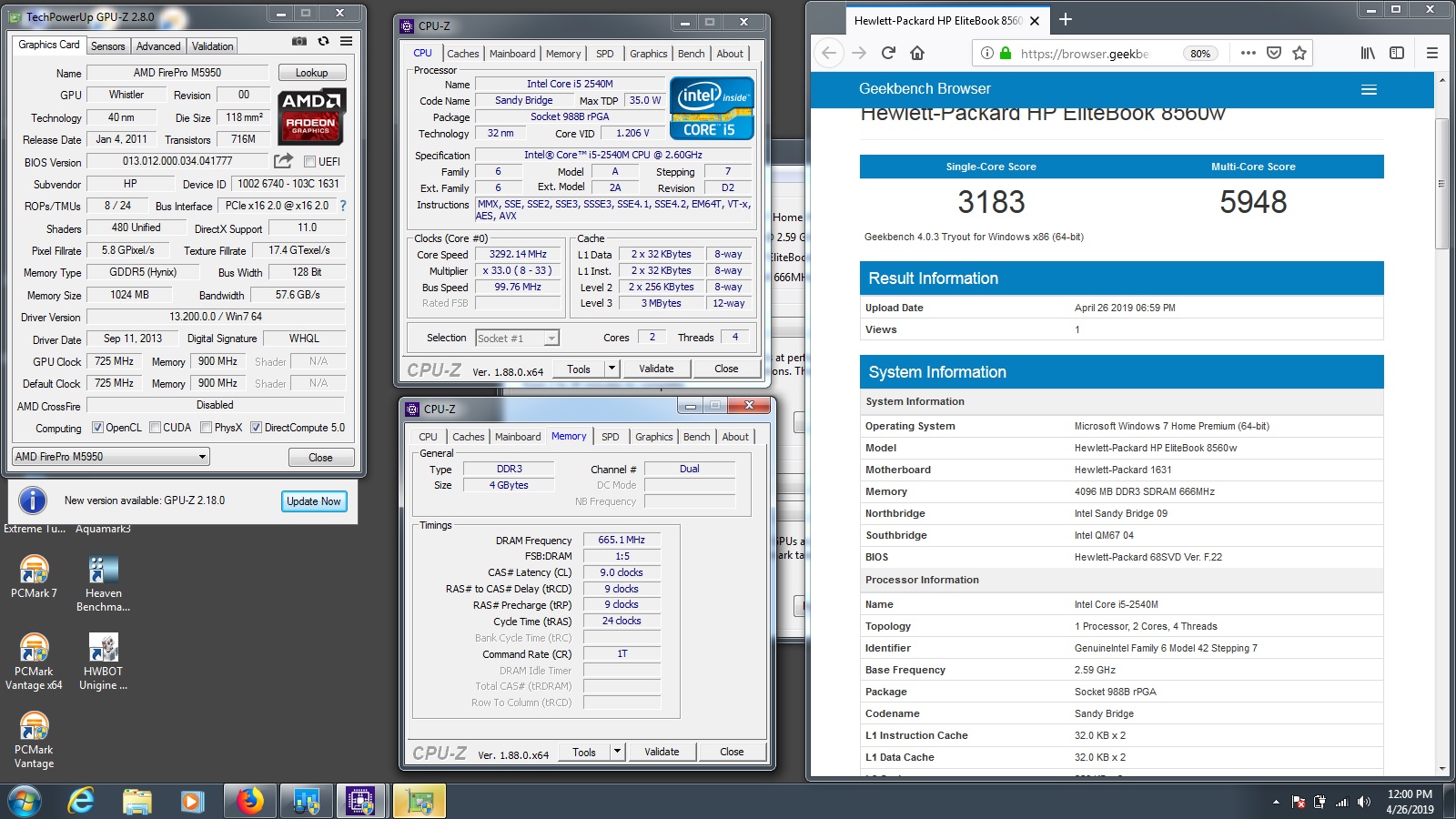
Task: Toggle the PhysX checkbox
Action: [x=207, y=427]
